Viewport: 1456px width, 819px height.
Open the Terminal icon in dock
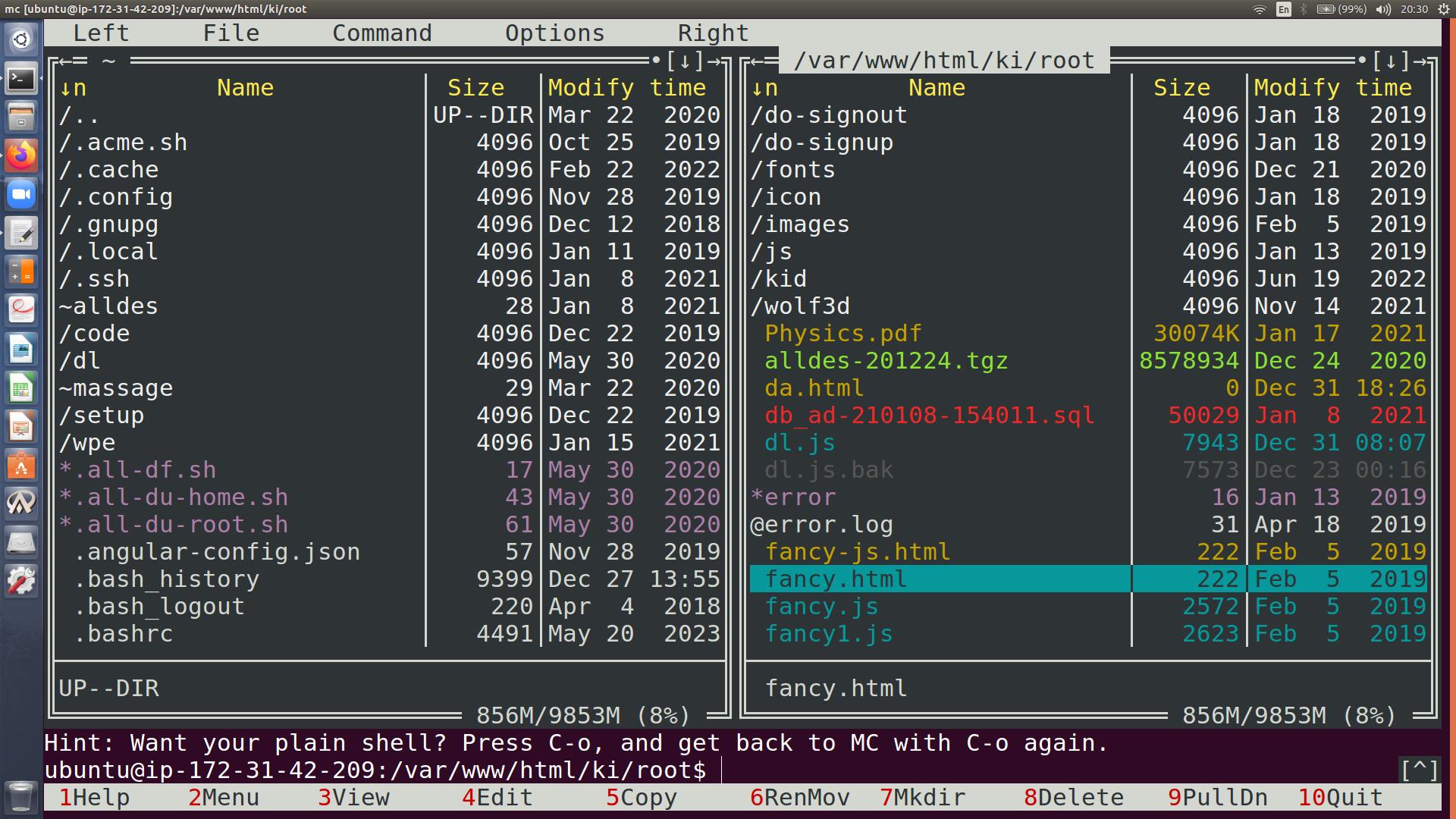click(x=21, y=78)
